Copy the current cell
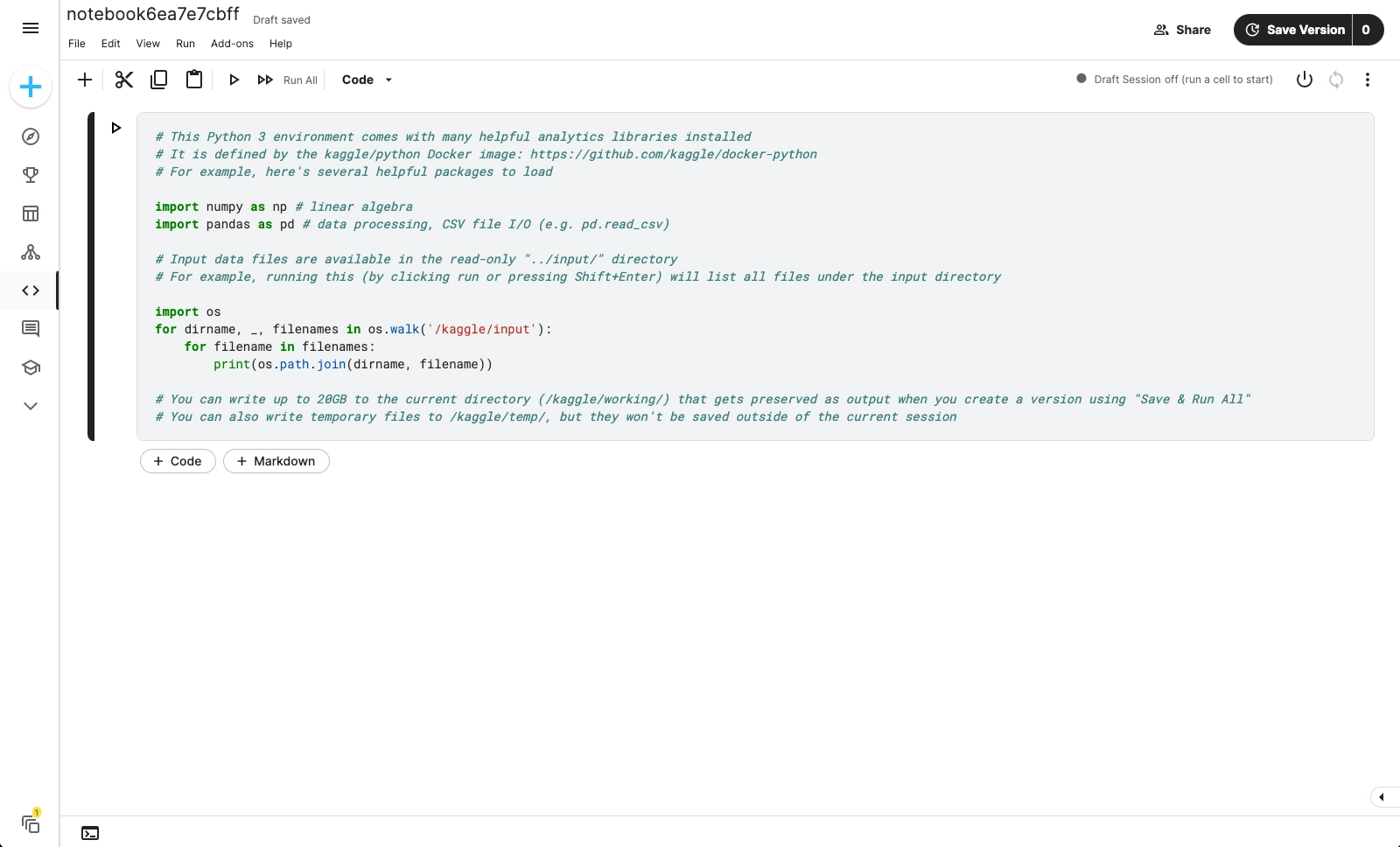This screenshot has height=847, width=1400. [x=158, y=80]
